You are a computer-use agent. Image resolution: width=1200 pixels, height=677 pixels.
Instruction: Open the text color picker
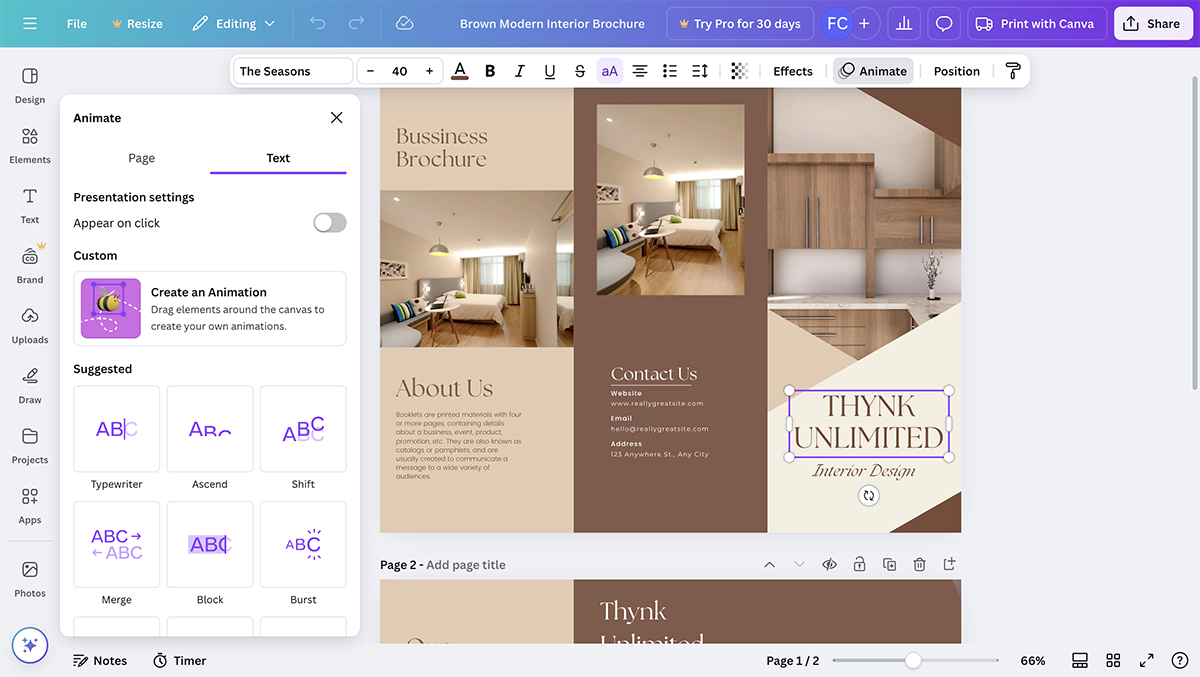tap(460, 71)
